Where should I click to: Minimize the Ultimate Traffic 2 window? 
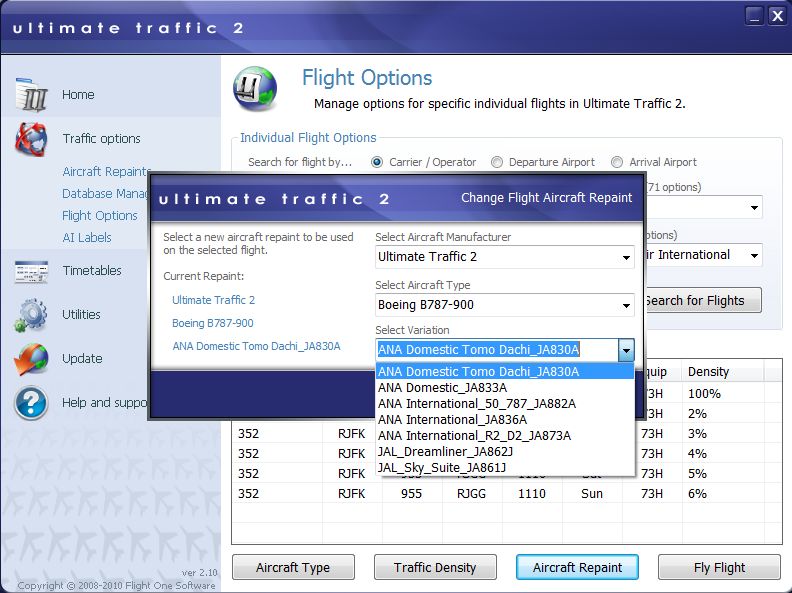tap(754, 16)
